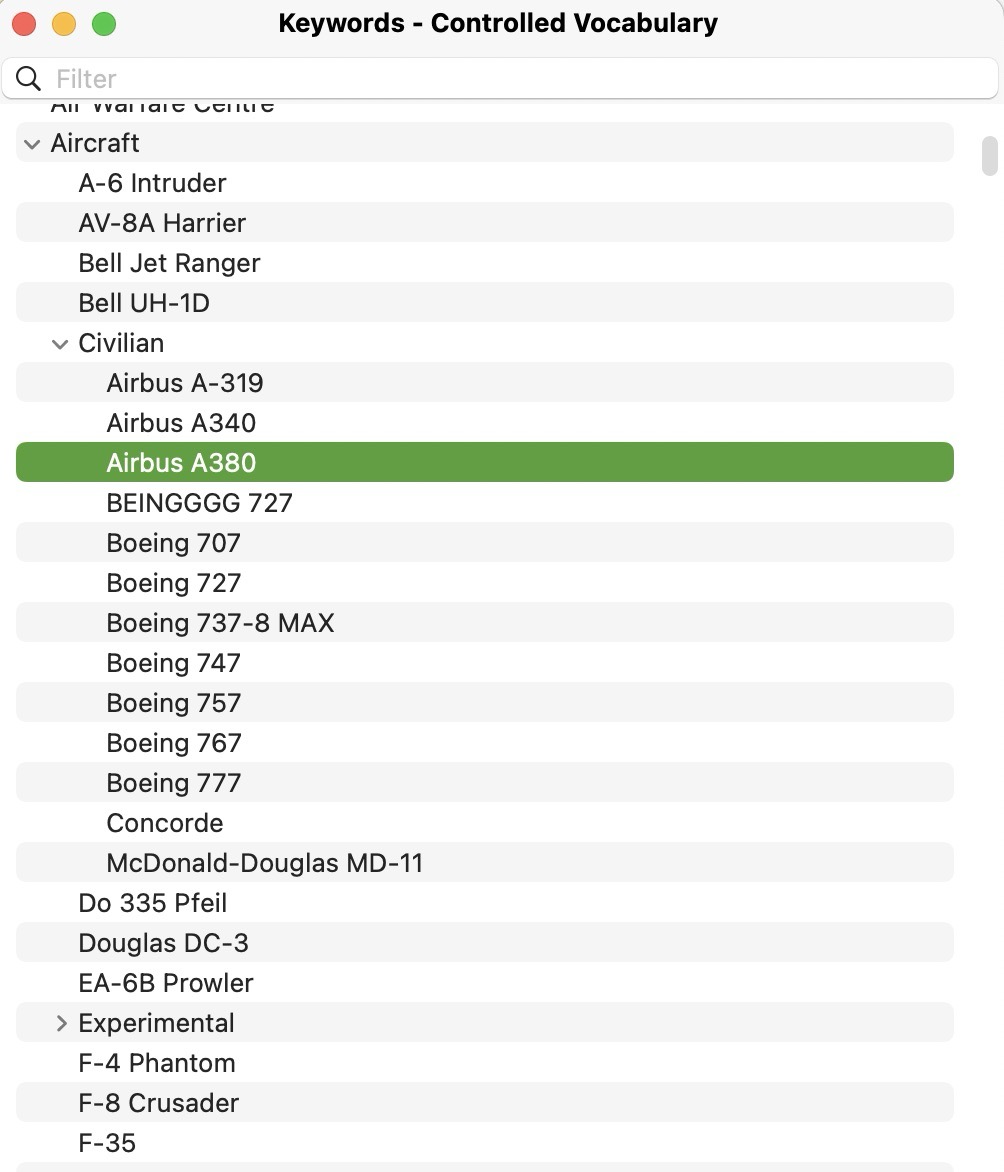1004x1172 pixels.
Task: Select the Douglas DC-3 keyword
Action: (163, 943)
